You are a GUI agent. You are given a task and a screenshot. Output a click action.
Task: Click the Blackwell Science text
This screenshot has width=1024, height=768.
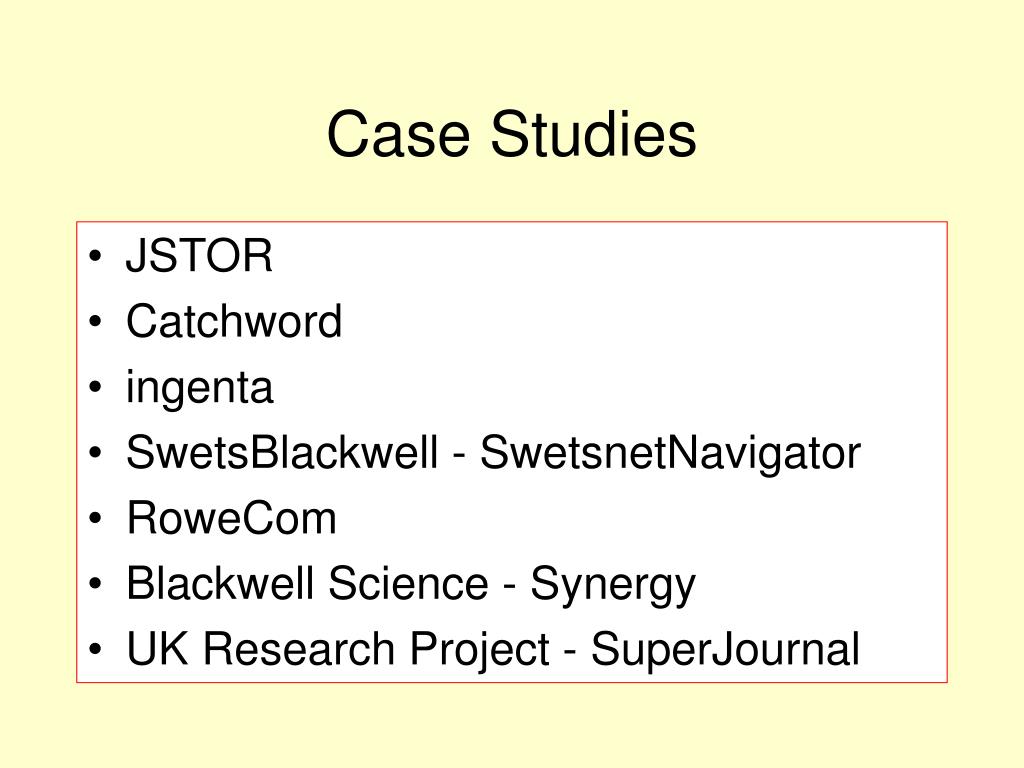(x=307, y=583)
